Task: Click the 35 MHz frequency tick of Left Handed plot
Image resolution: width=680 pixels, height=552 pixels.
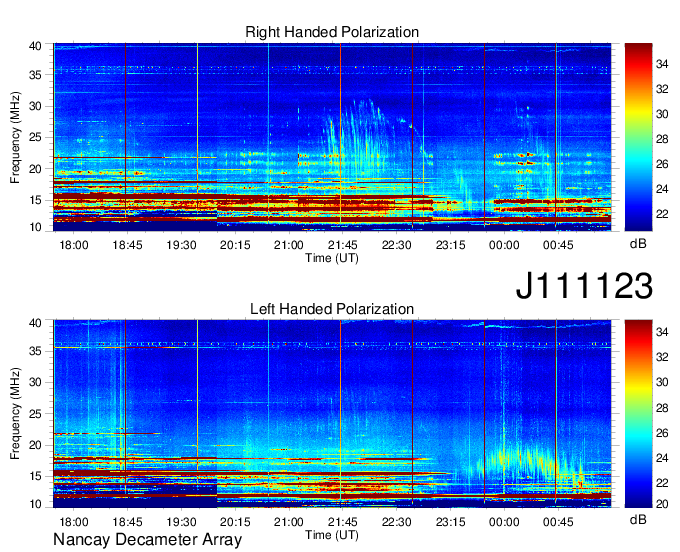Action: [35, 351]
